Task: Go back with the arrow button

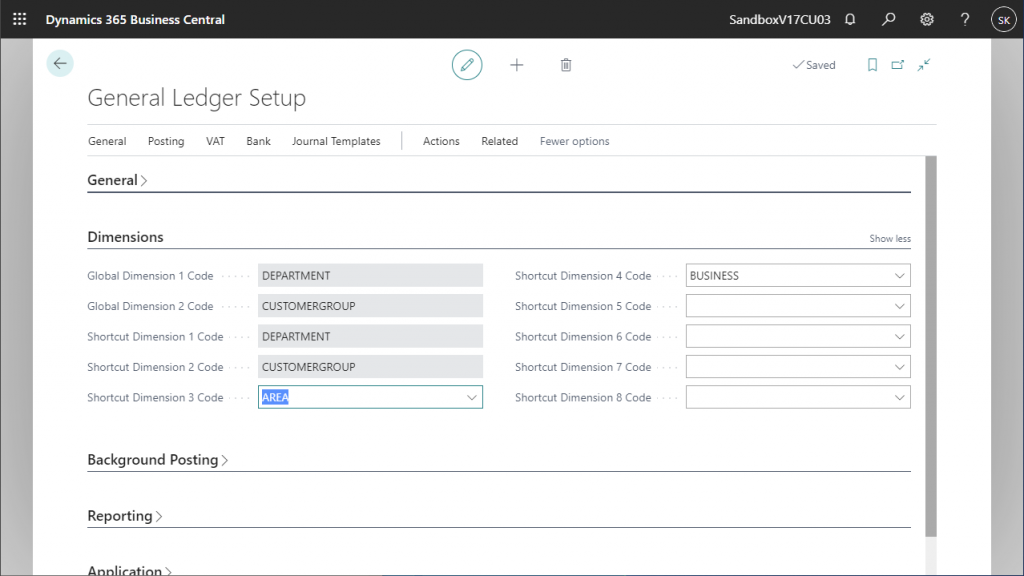Action: [x=60, y=63]
